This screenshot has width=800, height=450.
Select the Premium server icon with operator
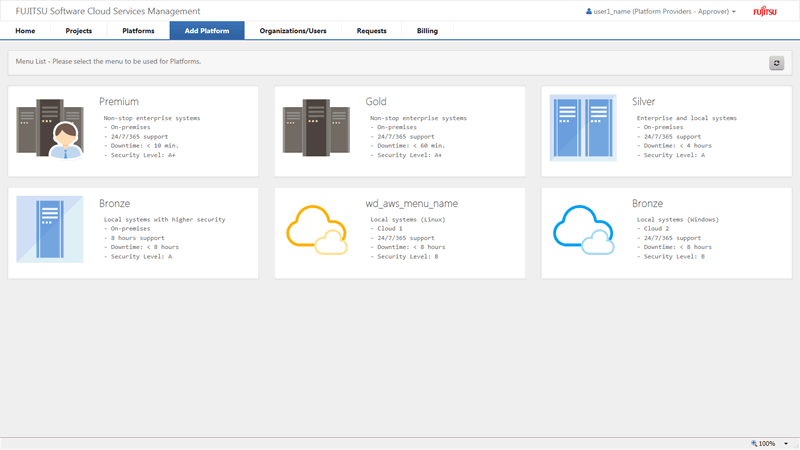coord(50,129)
